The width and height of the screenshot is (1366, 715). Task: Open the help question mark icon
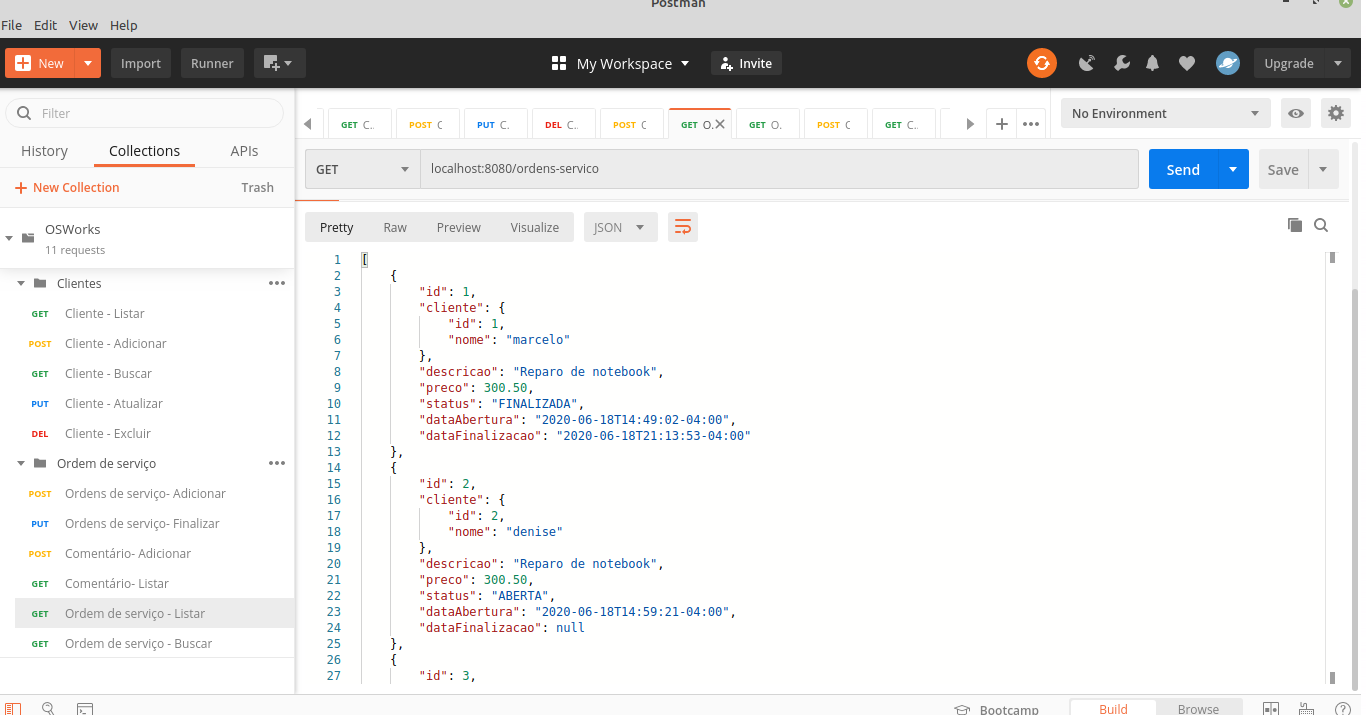click(x=1343, y=709)
